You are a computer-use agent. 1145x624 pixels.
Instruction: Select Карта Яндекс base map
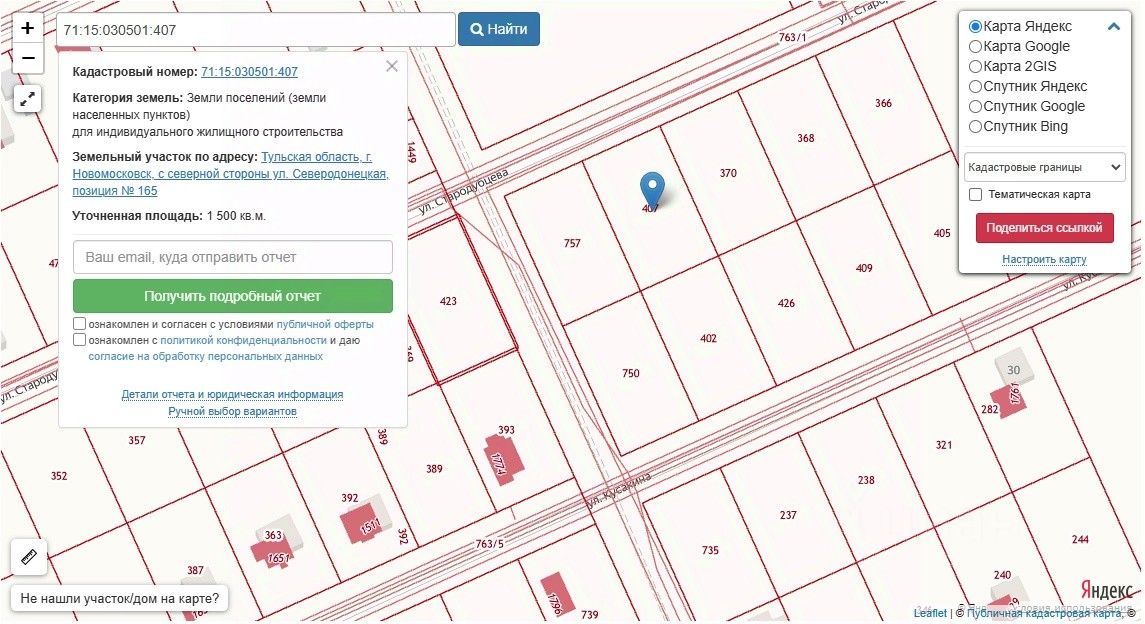(975, 26)
